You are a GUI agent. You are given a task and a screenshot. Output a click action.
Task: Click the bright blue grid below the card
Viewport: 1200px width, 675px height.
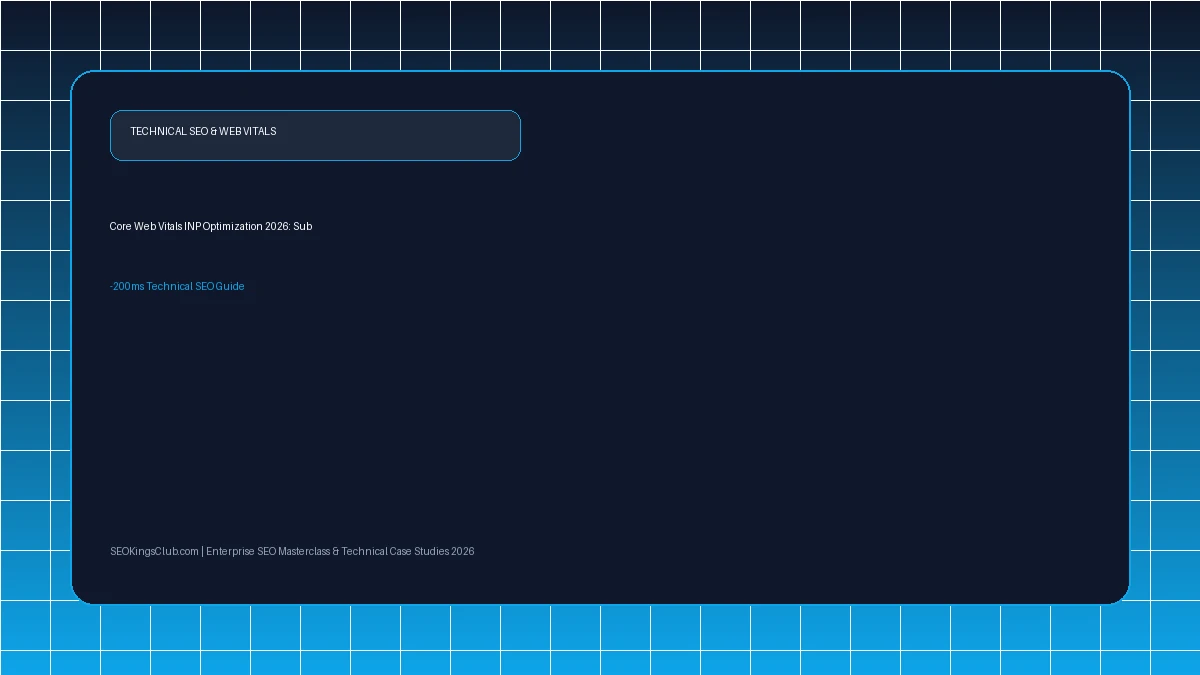tap(600, 640)
